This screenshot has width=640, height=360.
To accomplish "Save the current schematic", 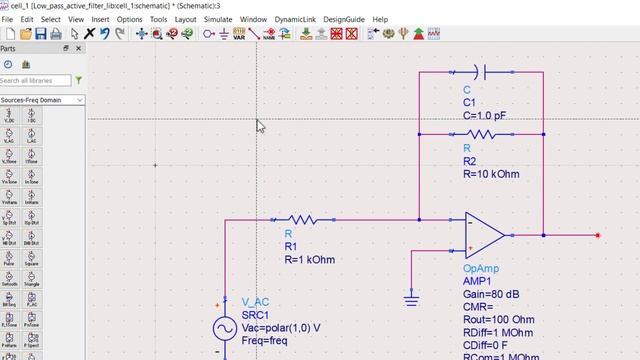I will coord(41,34).
